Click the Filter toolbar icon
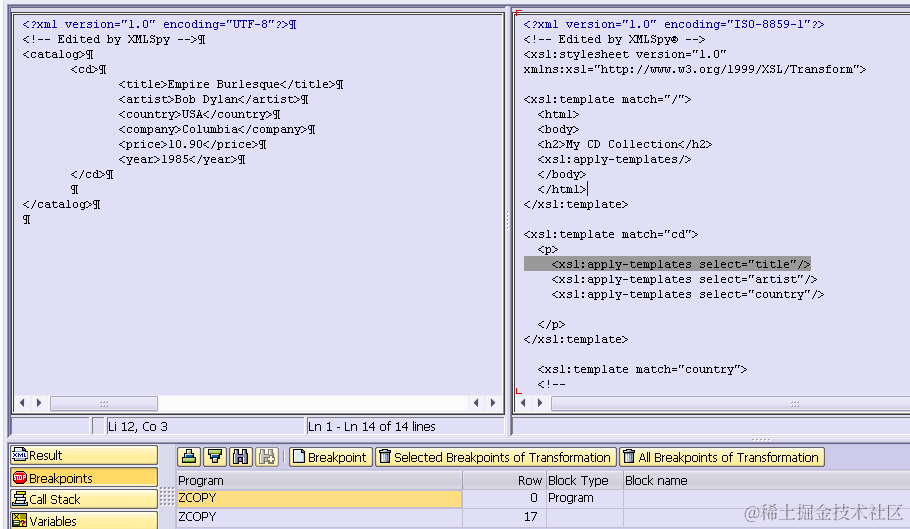This screenshot has width=910, height=529. 215,457
